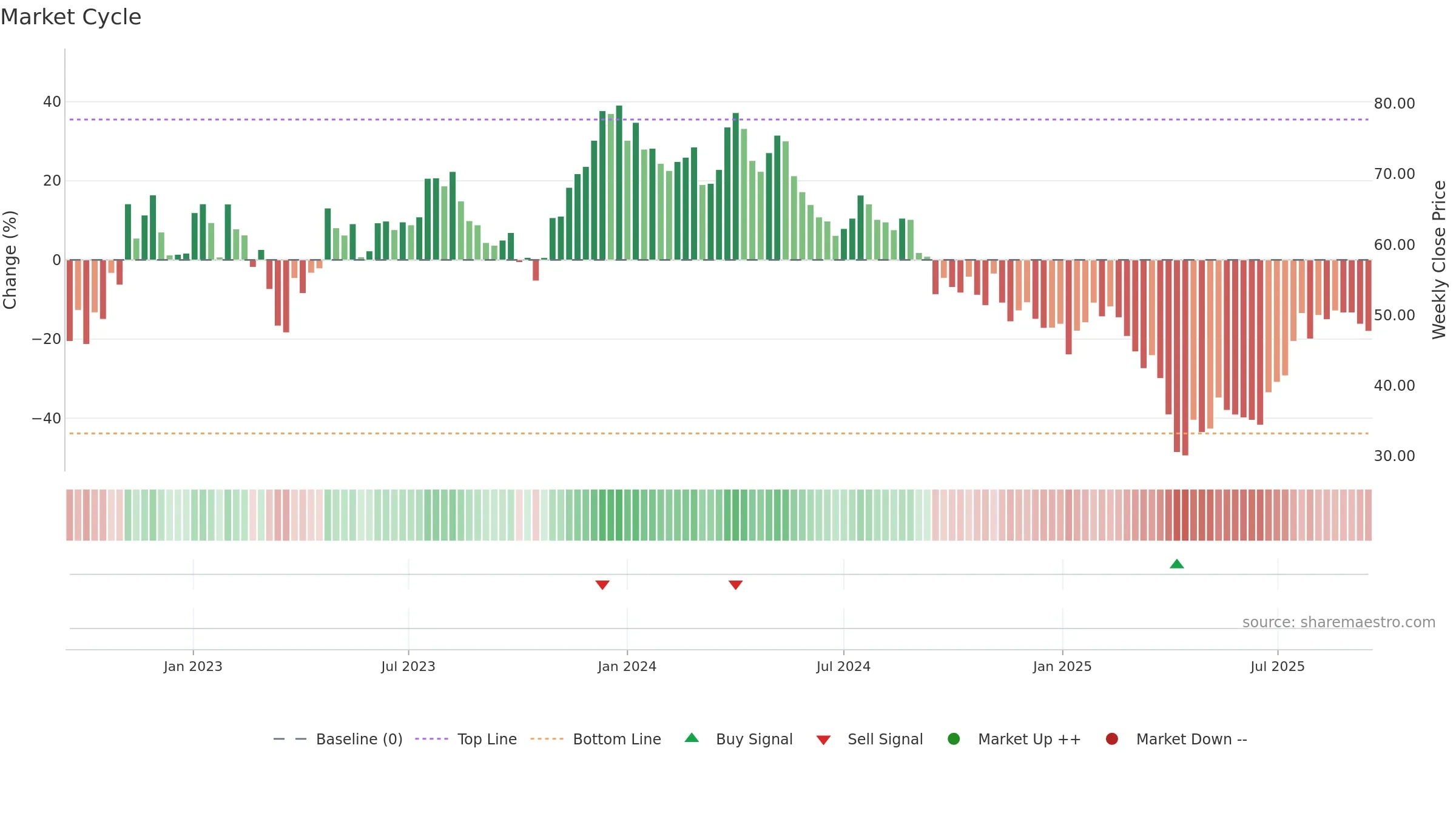Click the Jan 2024 axis label
The height and width of the screenshot is (819, 1456).
[x=627, y=666]
